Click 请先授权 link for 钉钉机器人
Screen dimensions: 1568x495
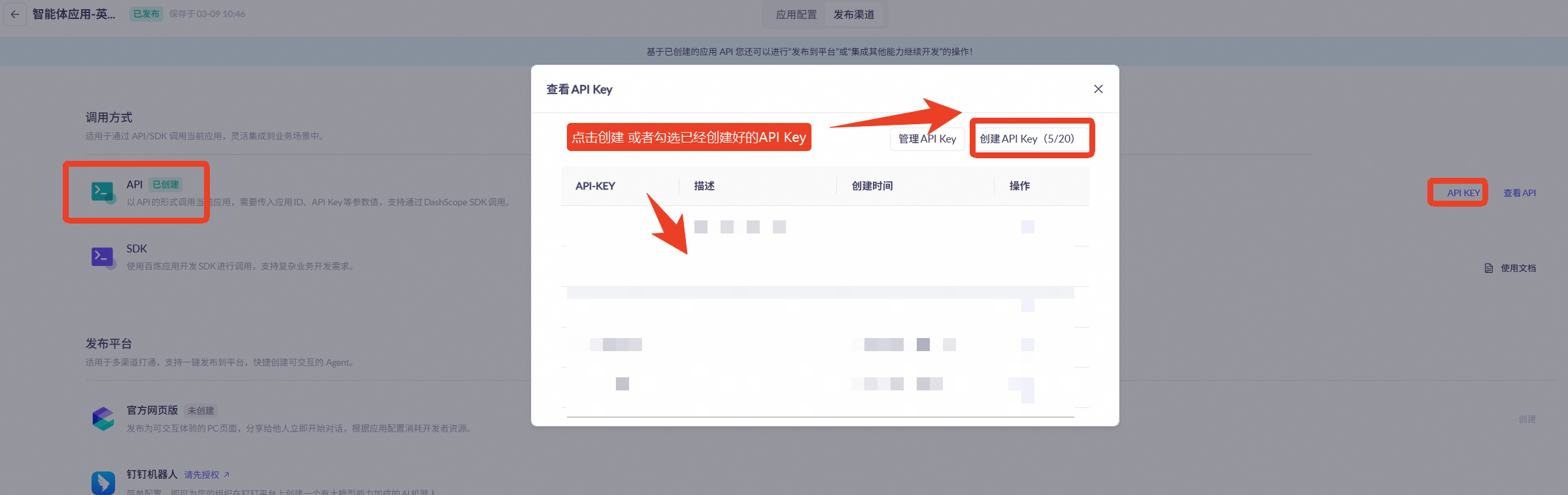[207, 475]
